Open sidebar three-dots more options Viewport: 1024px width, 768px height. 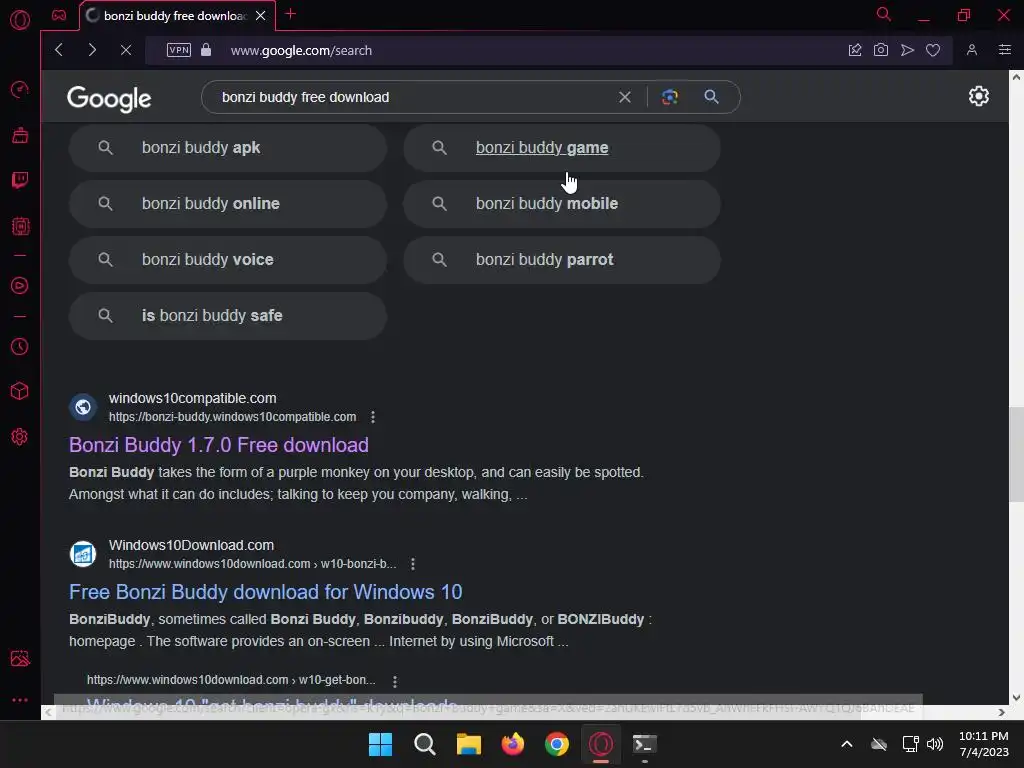click(x=20, y=700)
